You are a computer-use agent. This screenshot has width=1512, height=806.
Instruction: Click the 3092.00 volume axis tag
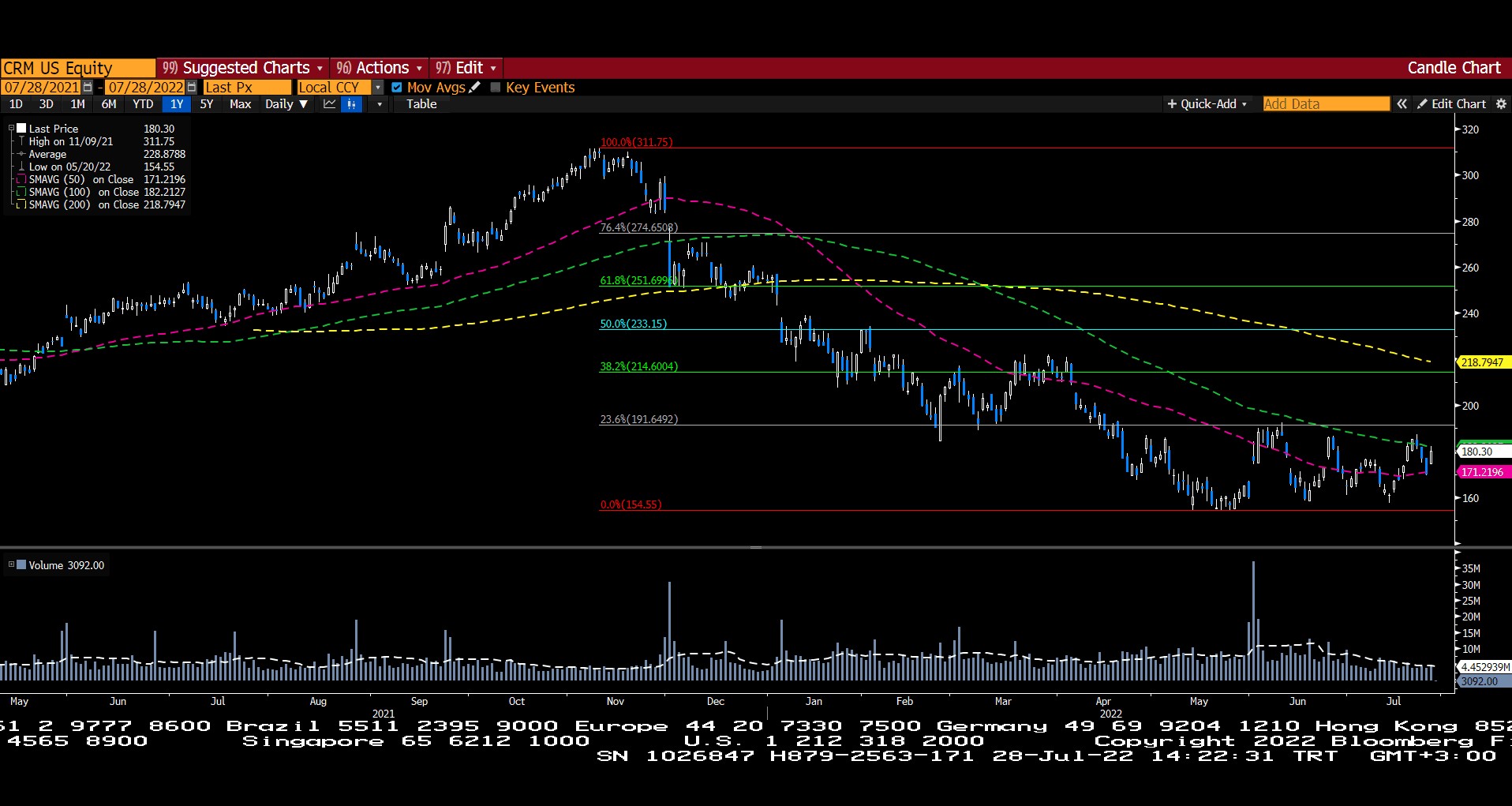(1484, 681)
